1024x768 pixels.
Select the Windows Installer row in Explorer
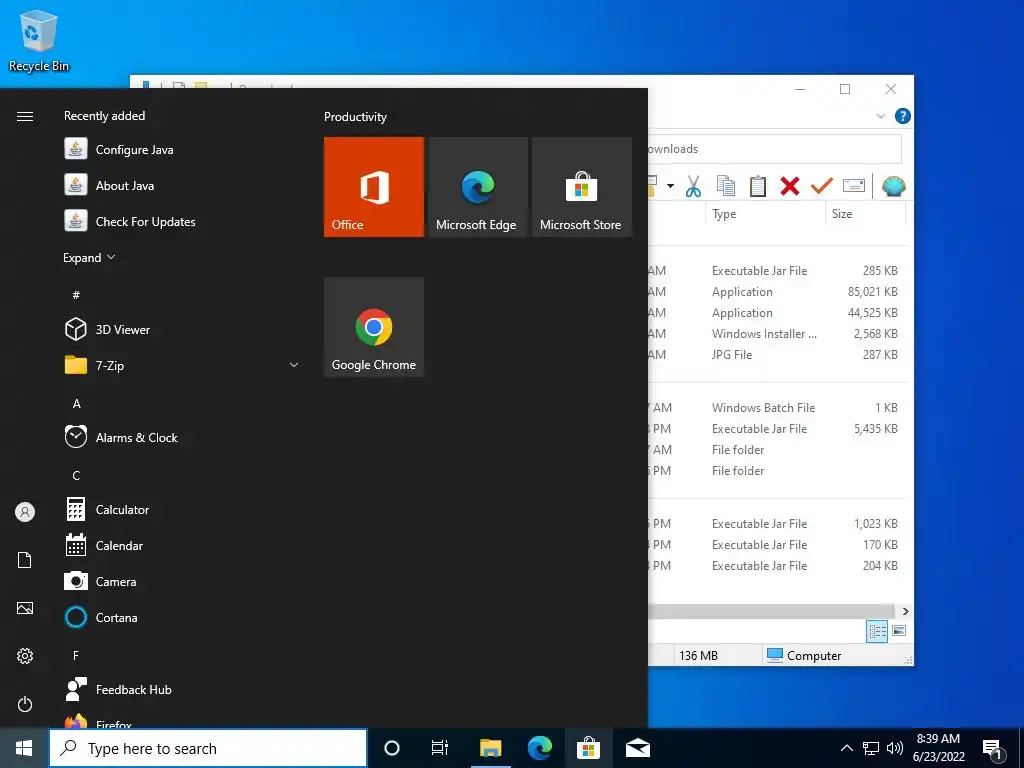[777, 334]
